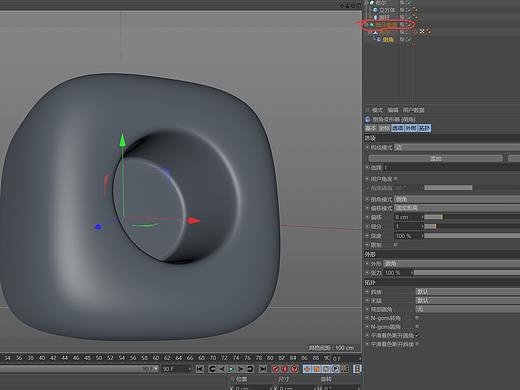Viewport: 520px width, 390px height.
Task: Click the cube object's blue icon
Action: click(375, 10)
